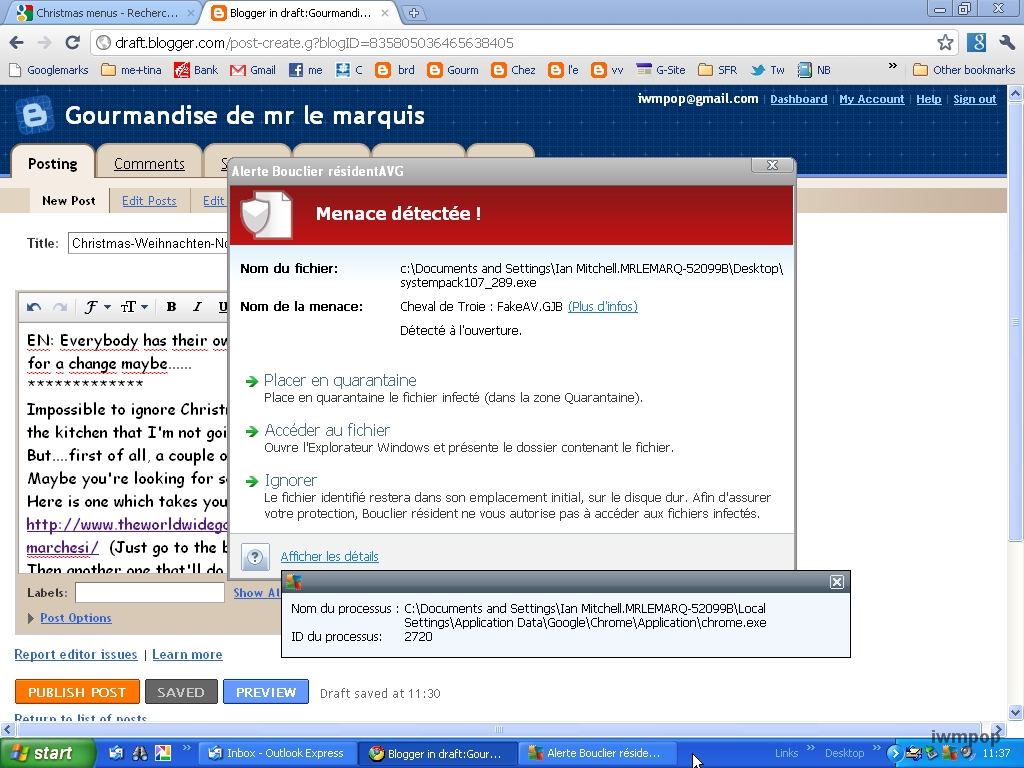Open the NB bookmark
The height and width of the screenshot is (768, 1024).
pos(814,70)
